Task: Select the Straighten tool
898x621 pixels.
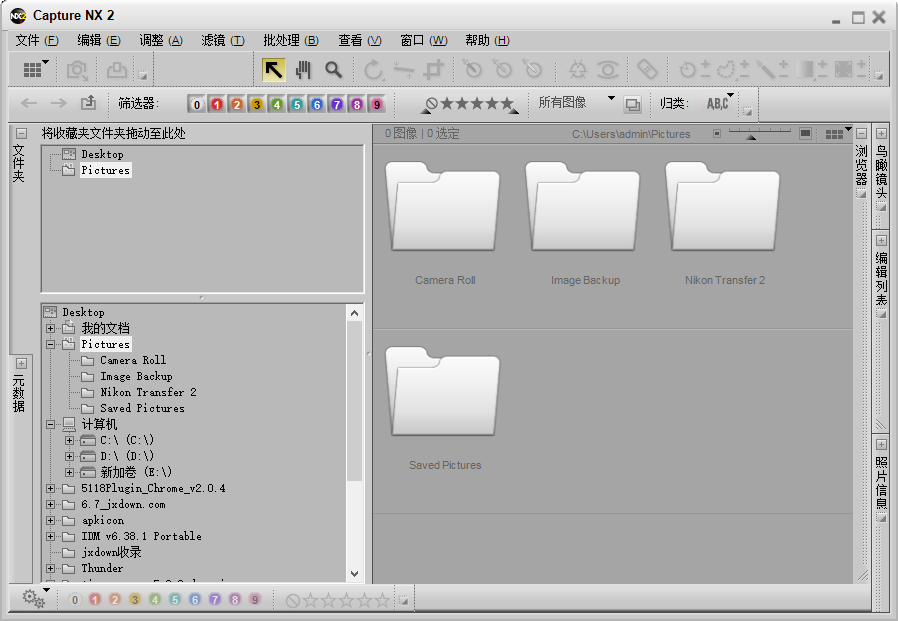Action: coord(402,70)
